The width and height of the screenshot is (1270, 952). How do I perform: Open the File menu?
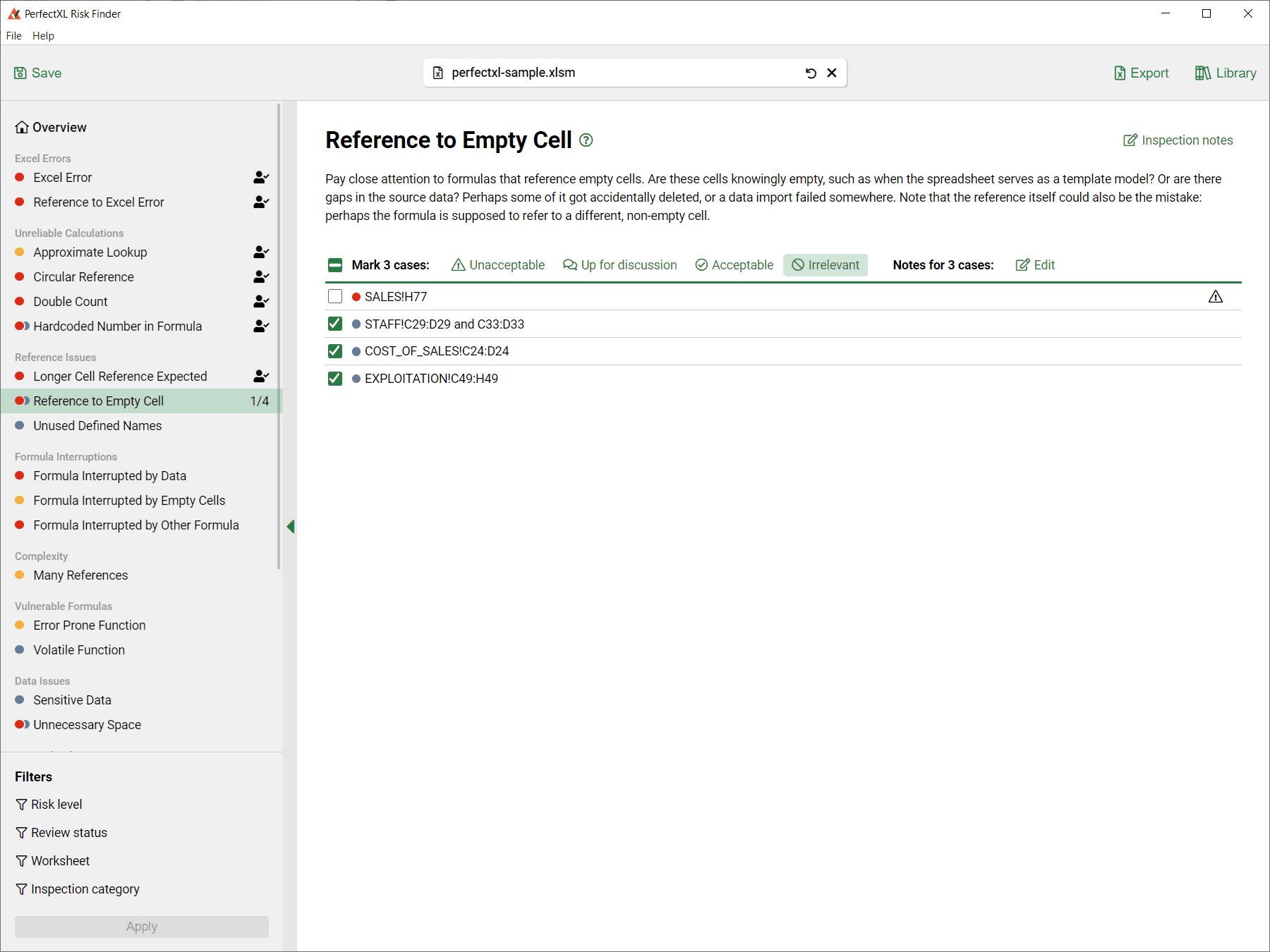pyautogui.click(x=14, y=36)
